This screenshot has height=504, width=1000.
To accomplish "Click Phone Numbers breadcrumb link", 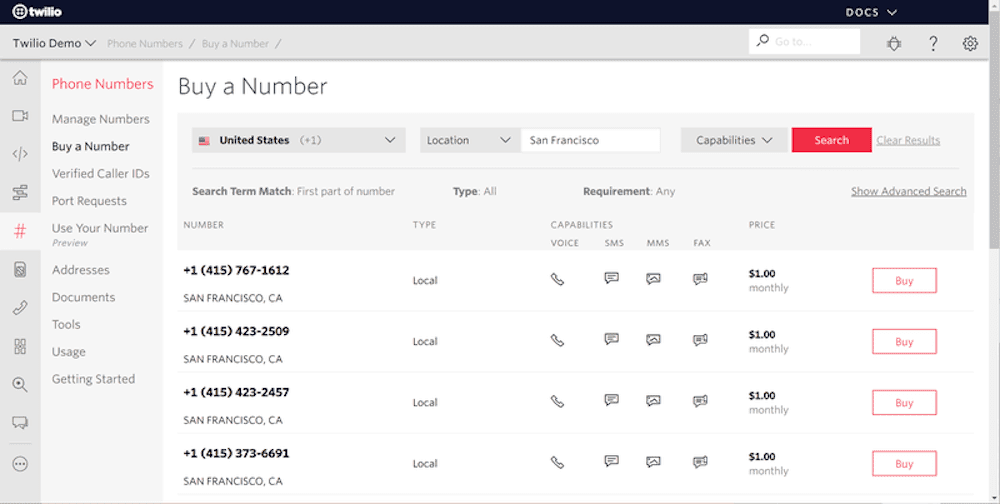I will pos(145,43).
